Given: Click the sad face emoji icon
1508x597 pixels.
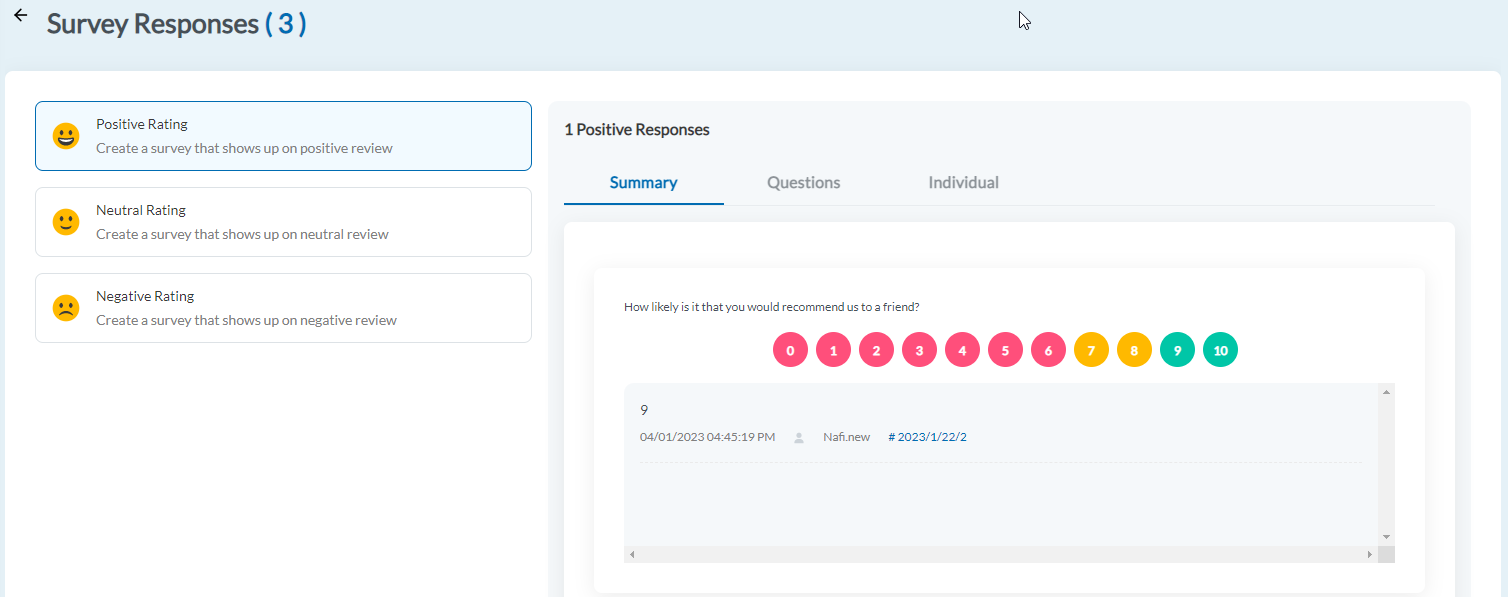Looking at the screenshot, I should (x=66, y=308).
